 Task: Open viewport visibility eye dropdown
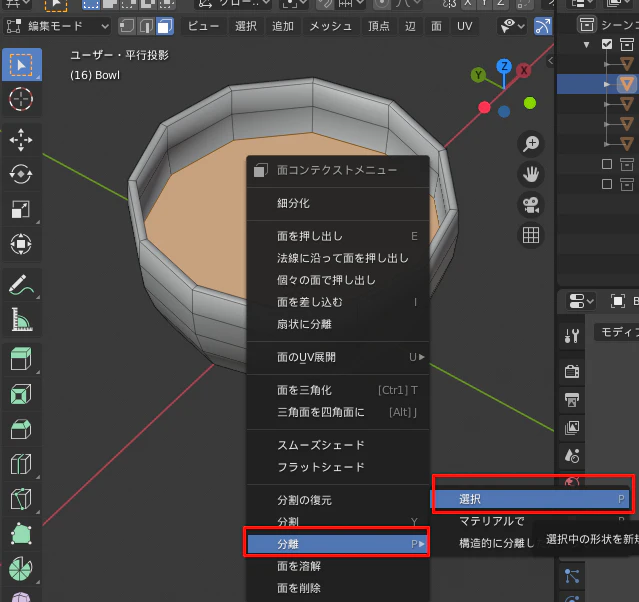(x=512, y=26)
